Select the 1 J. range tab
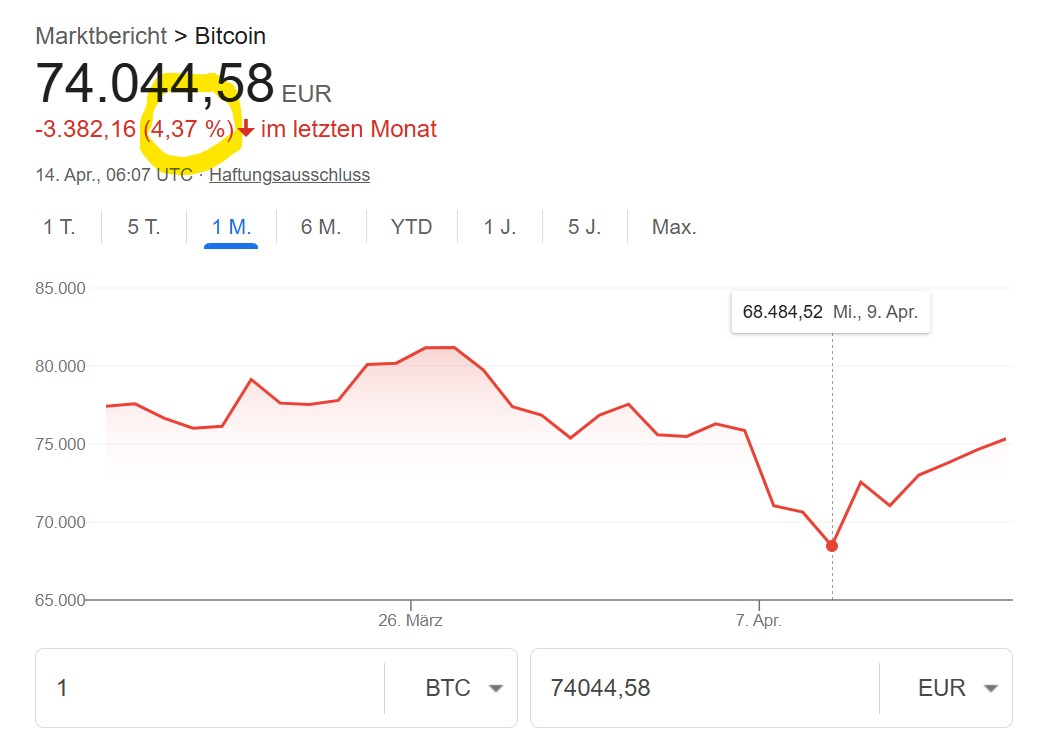 click(x=500, y=227)
